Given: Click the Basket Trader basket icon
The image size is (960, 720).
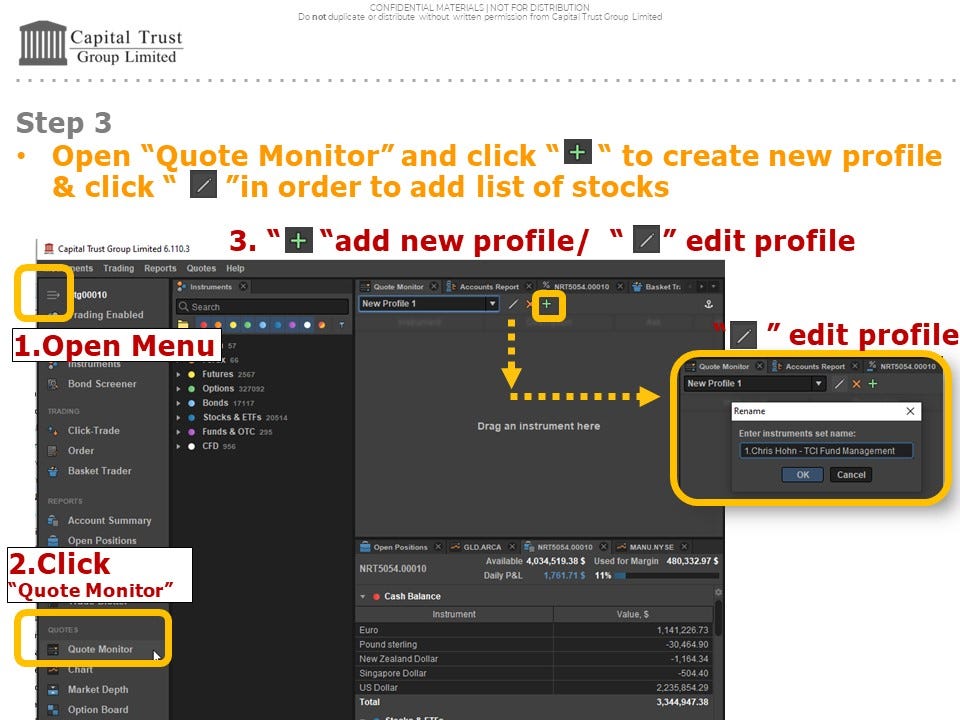Looking at the screenshot, I should coord(53,471).
